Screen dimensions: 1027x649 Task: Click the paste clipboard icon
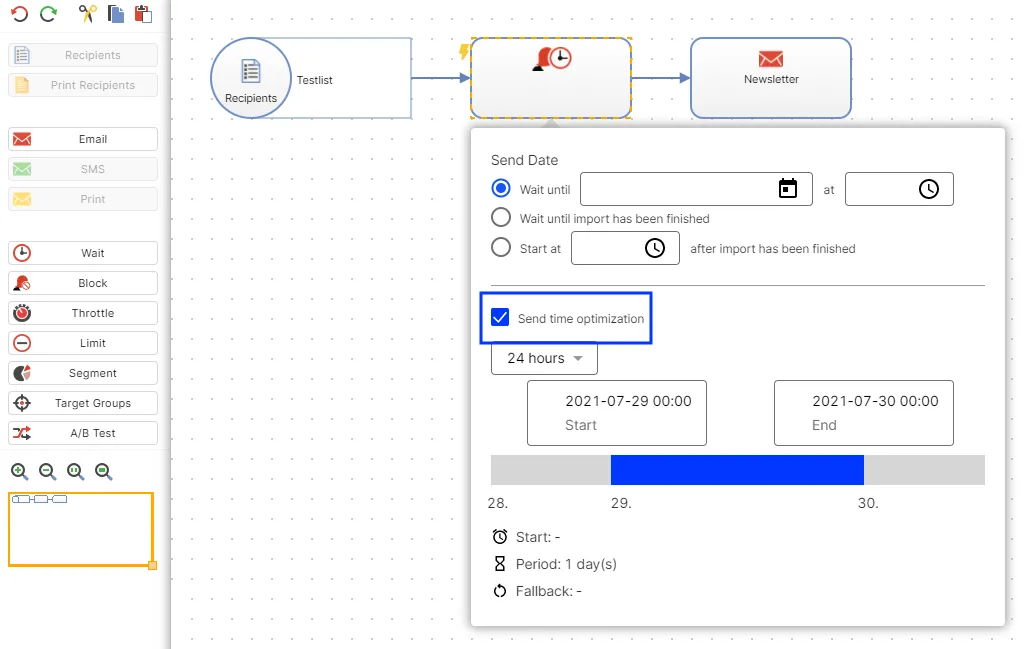[x=143, y=14]
